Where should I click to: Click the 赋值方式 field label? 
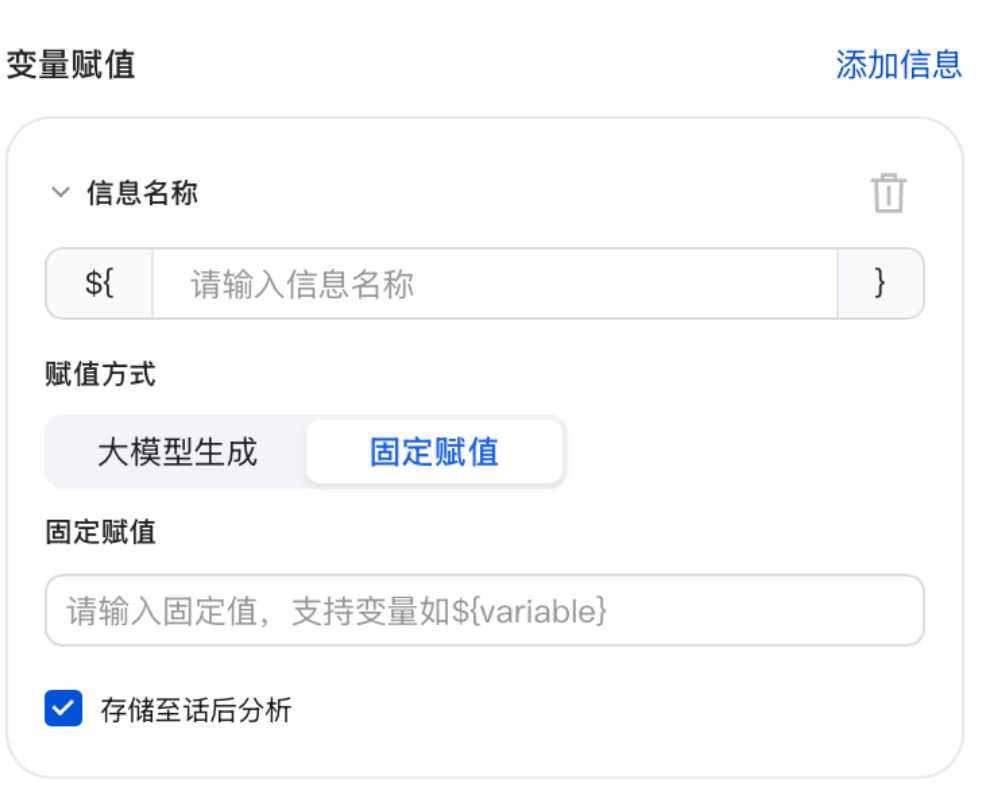[x=100, y=374]
